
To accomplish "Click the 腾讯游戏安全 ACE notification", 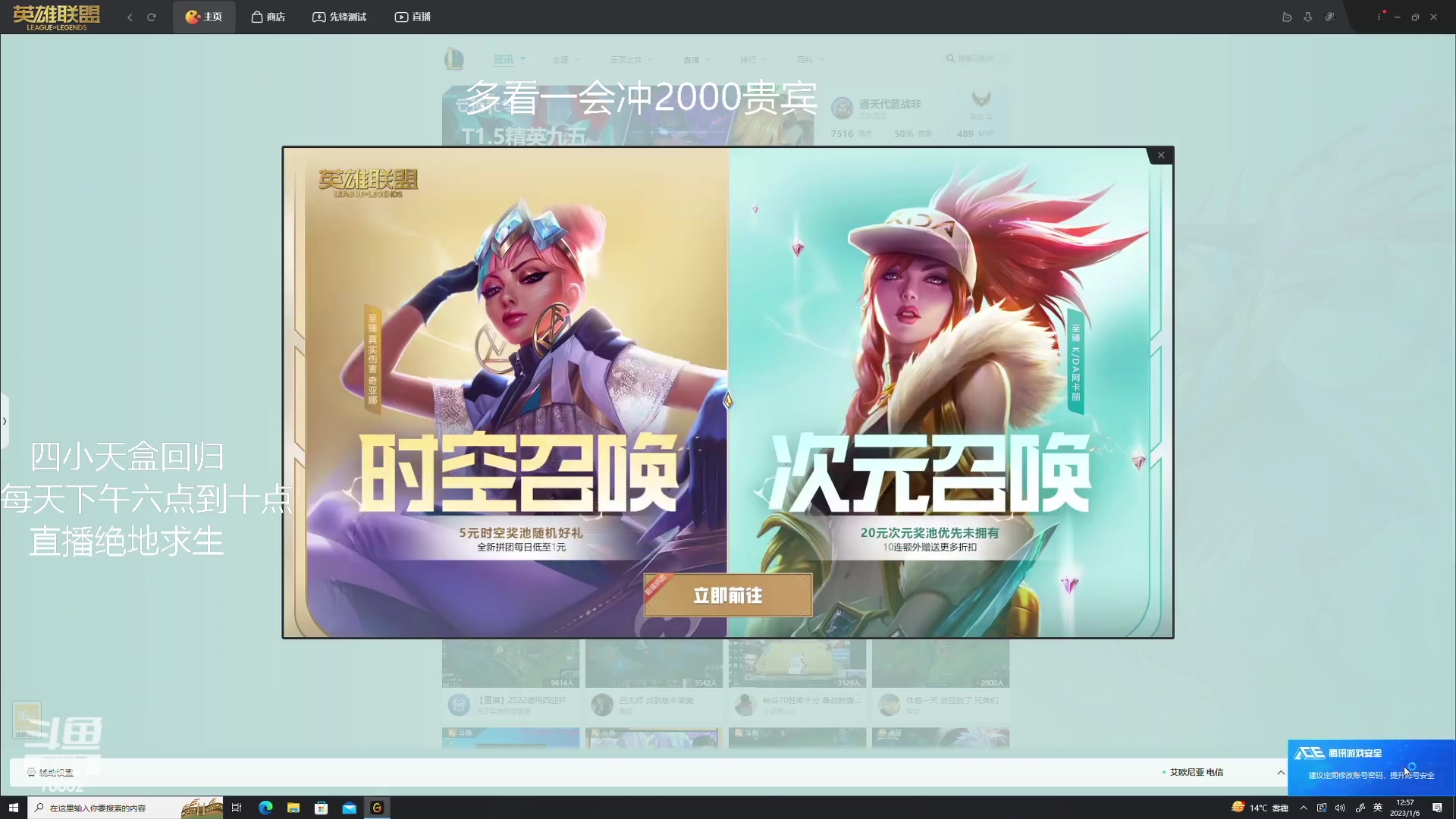I will [1371, 767].
